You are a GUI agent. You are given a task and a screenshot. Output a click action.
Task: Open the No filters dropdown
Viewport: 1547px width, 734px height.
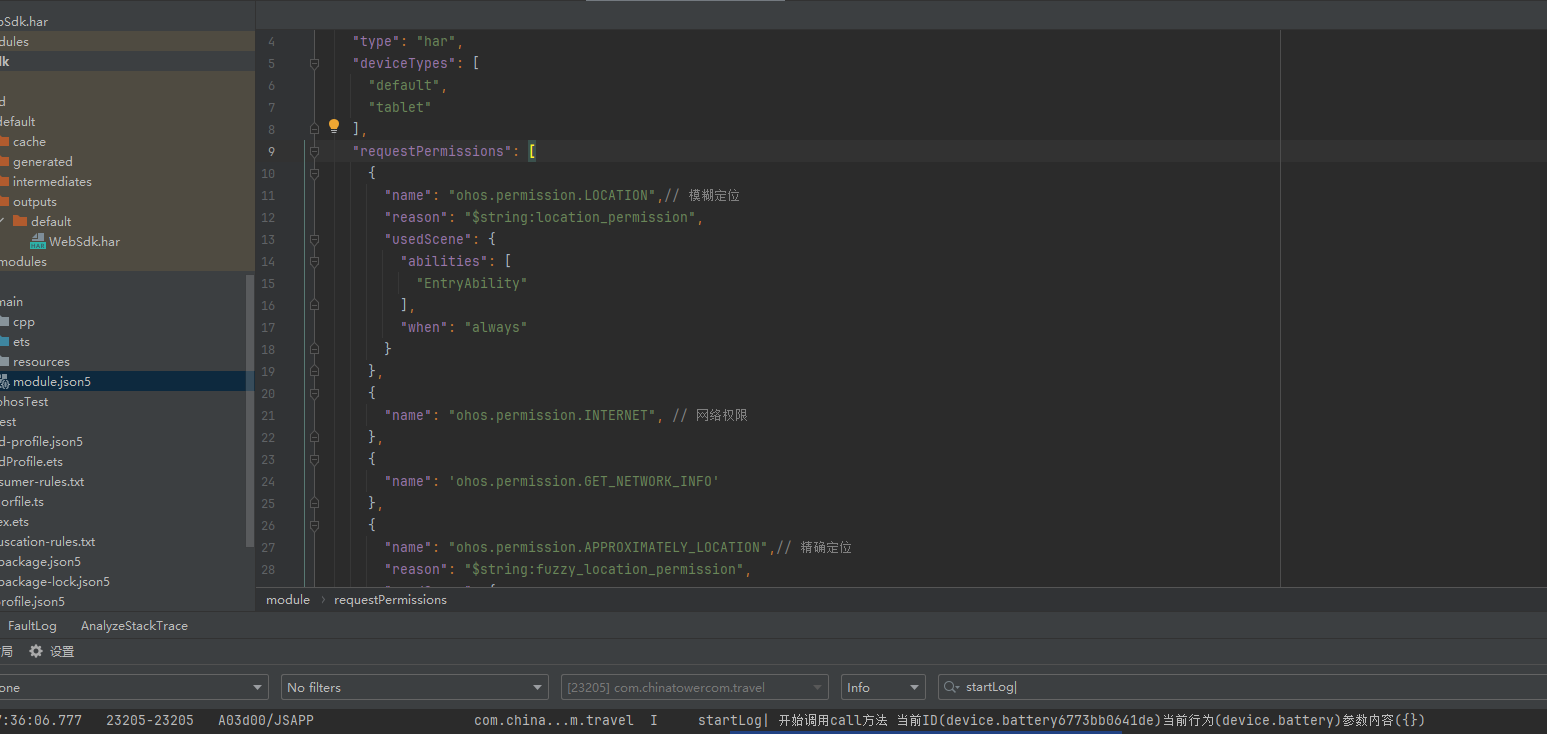[x=415, y=687]
